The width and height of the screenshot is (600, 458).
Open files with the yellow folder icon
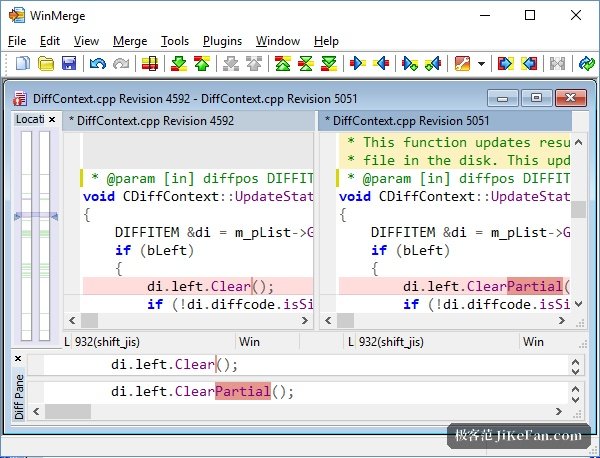46,64
